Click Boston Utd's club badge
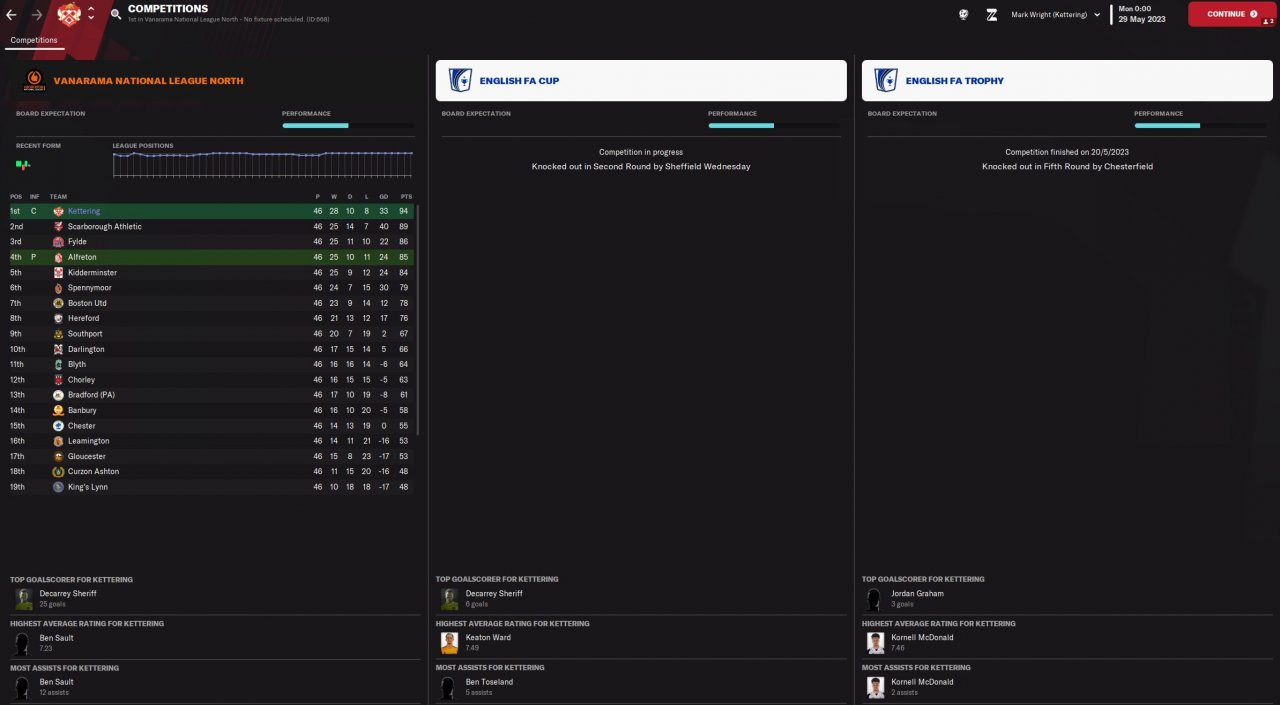Image resolution: width=1280 pixels, height=705 pixels. pos(58,303)
